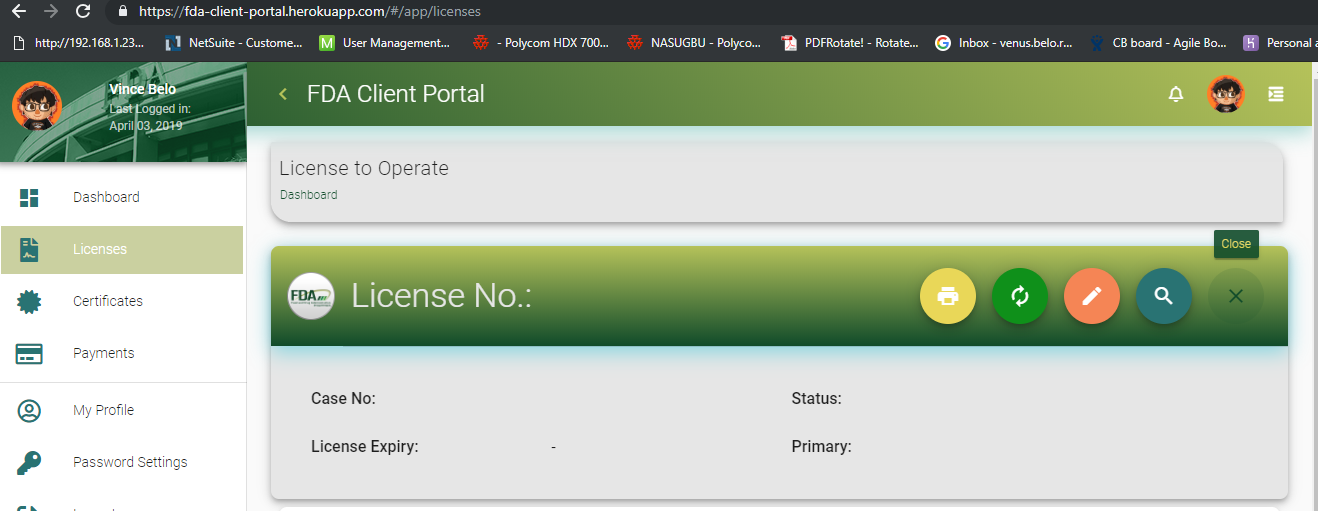This screenshot has width=1318, height=511.
Task: Collapse sidebar using the back chevron
Action: (283, 94)
